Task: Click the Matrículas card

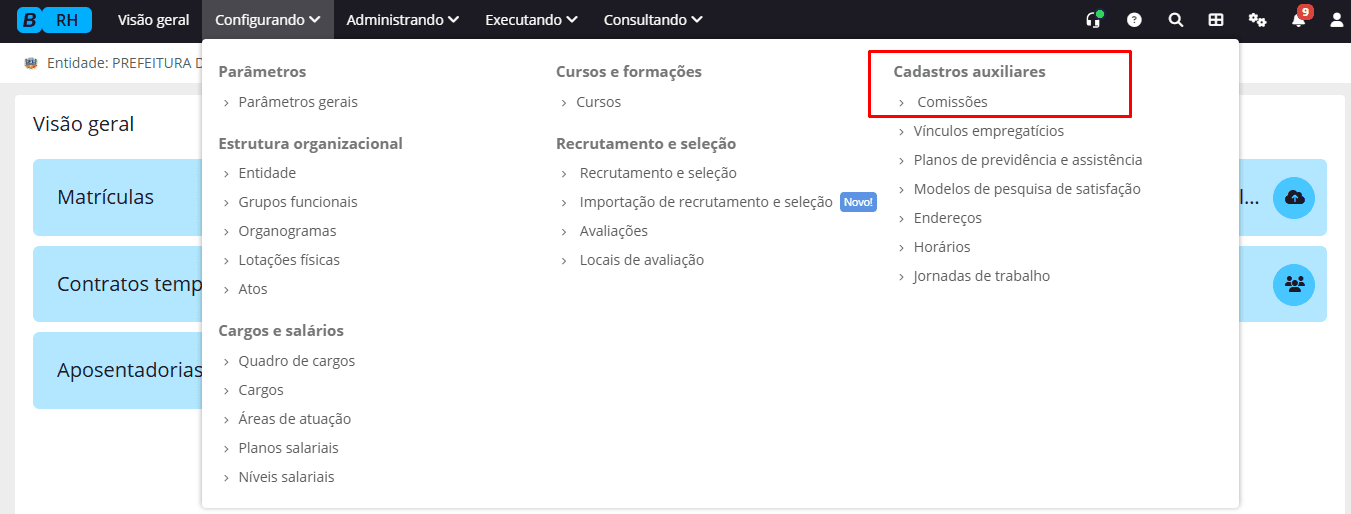Action: point(118,197)
